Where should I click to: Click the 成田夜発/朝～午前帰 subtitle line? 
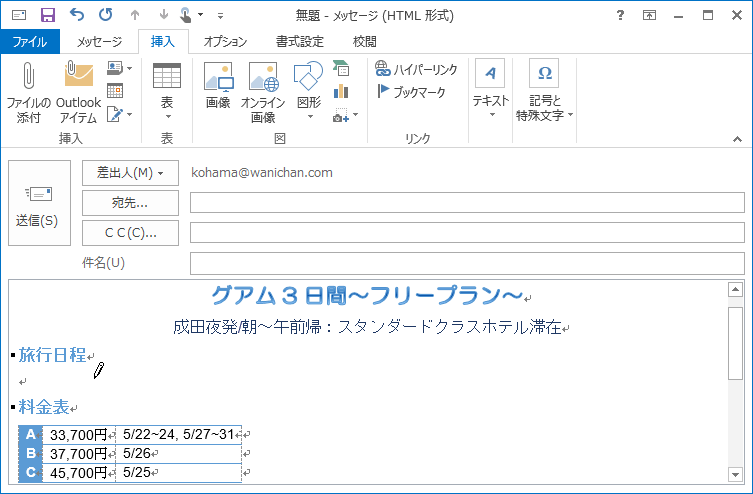367,327
